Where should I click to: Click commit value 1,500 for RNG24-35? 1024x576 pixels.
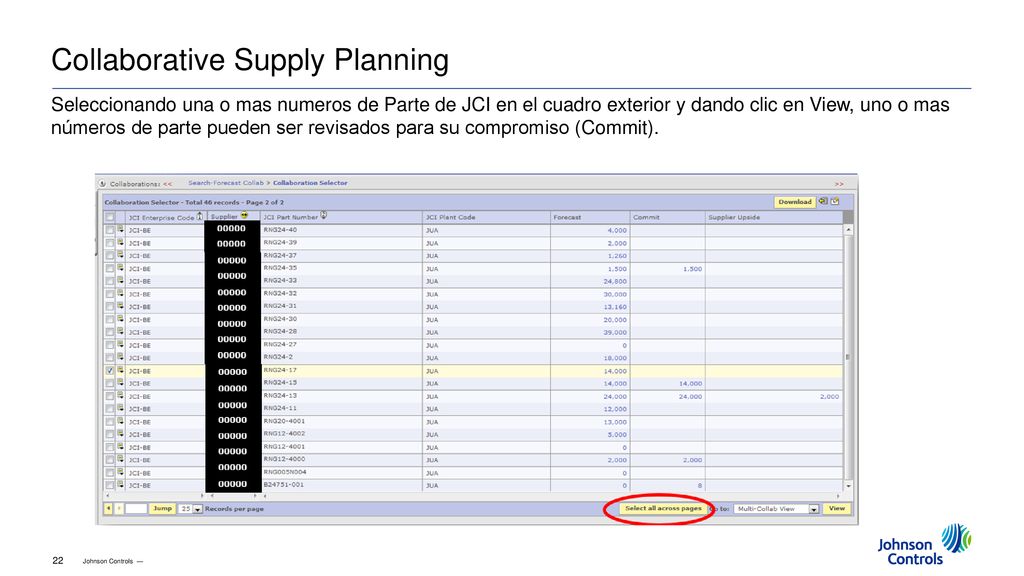point(692,269)
